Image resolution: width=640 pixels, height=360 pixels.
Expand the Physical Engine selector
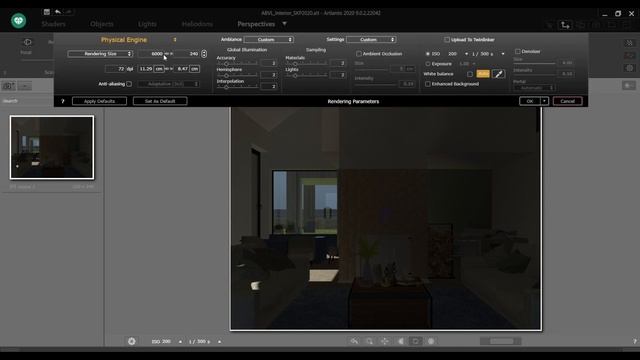[x=175, y=40]
